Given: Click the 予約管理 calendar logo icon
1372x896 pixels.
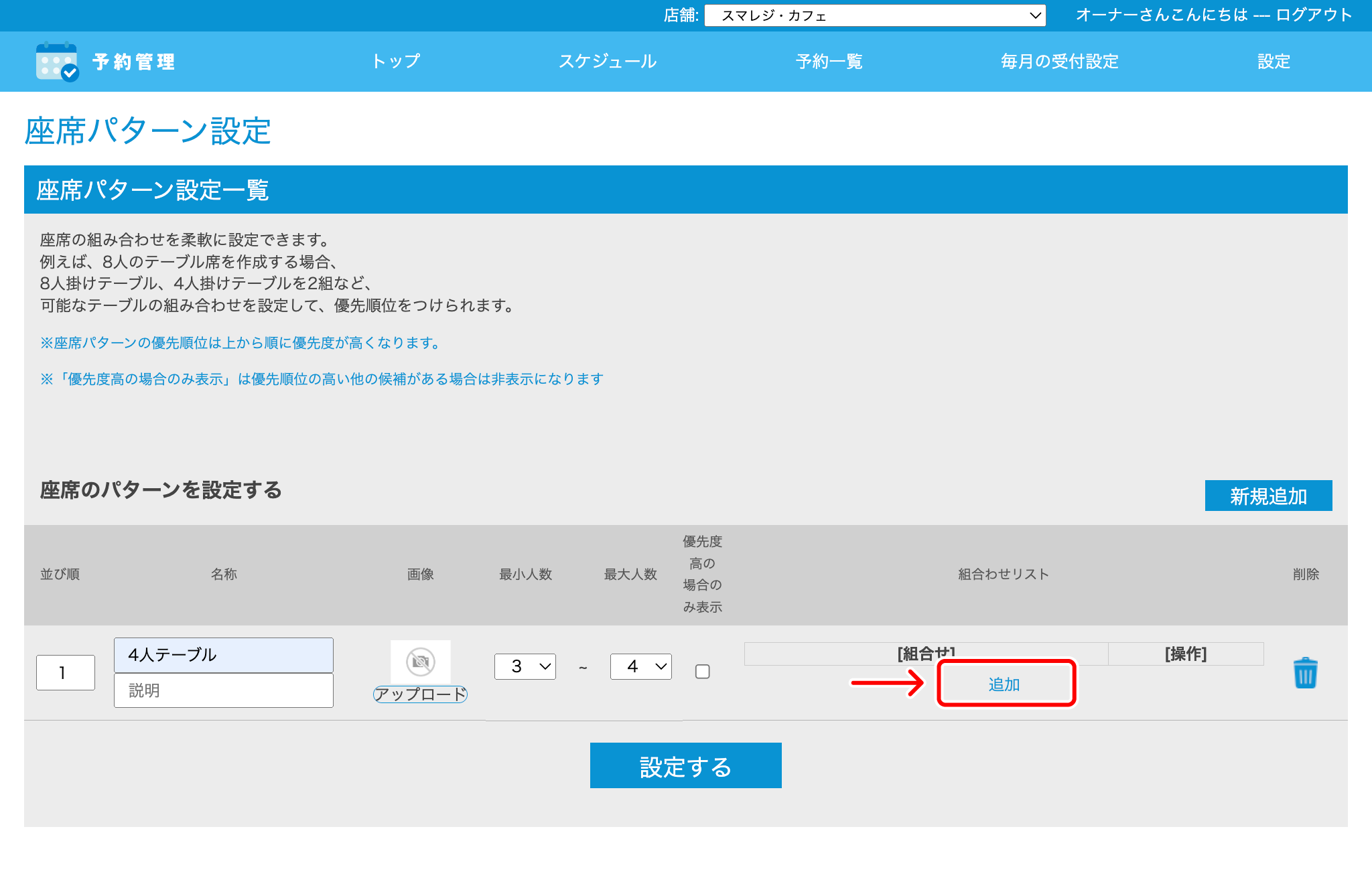Looking at the screenshot, I should point(57,62).
